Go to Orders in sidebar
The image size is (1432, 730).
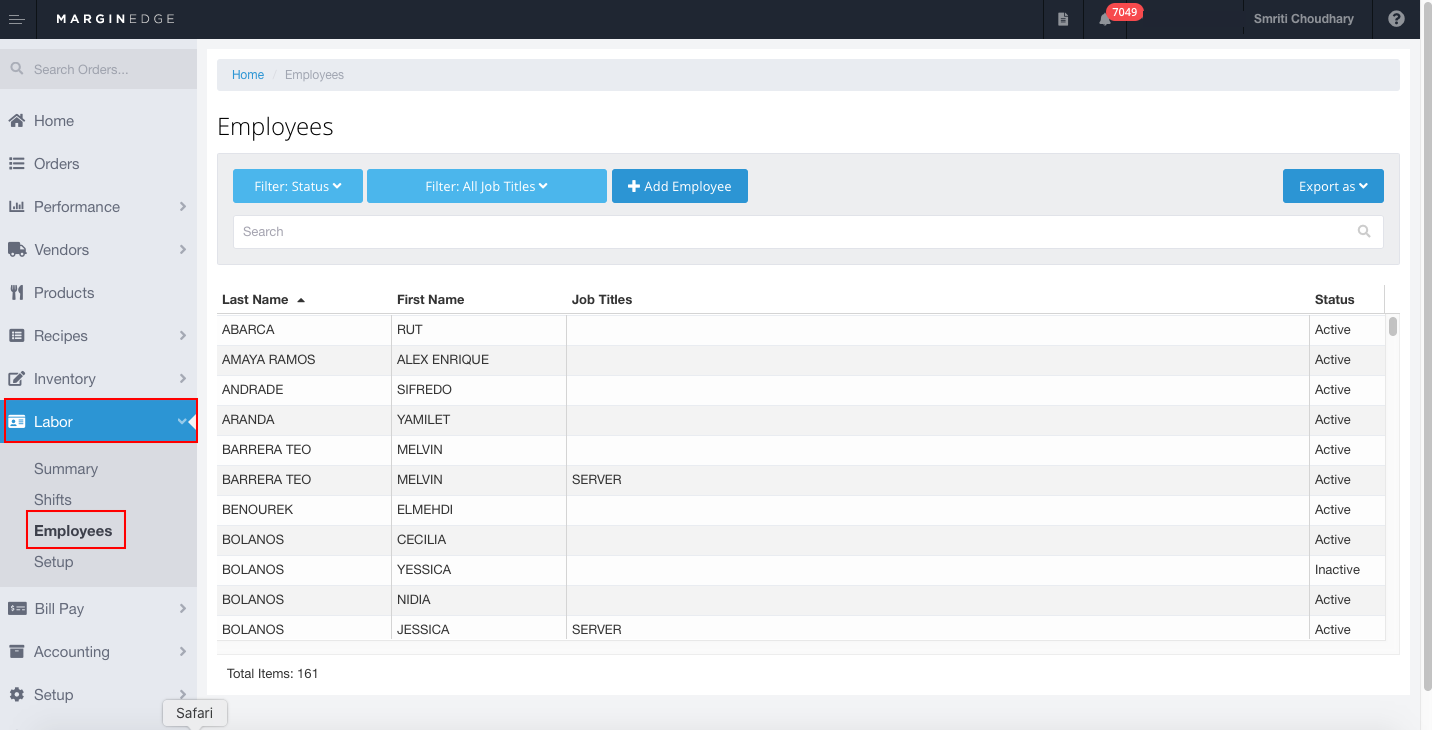point(56,163)
